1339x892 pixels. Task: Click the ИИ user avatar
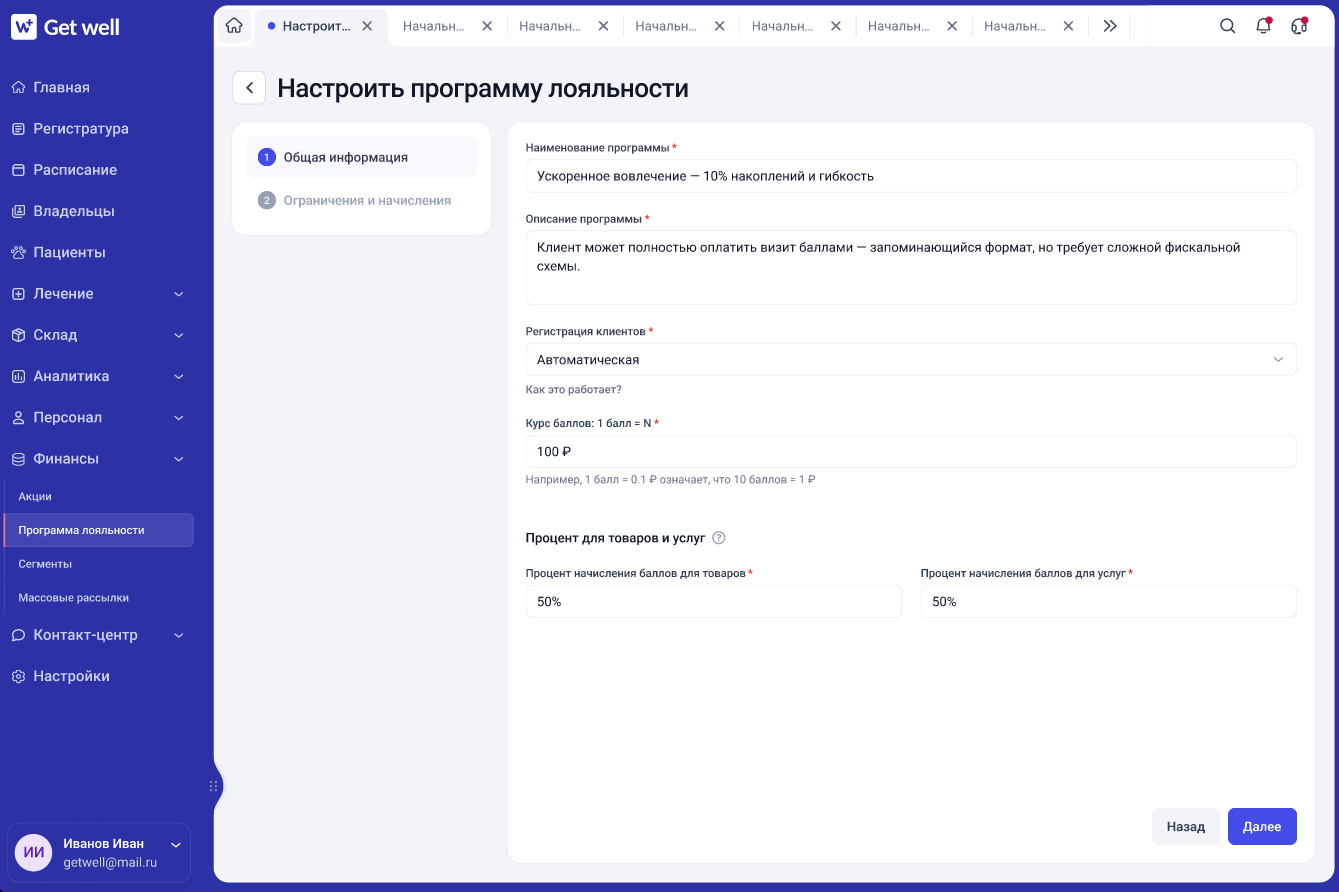tap(34, 852)
